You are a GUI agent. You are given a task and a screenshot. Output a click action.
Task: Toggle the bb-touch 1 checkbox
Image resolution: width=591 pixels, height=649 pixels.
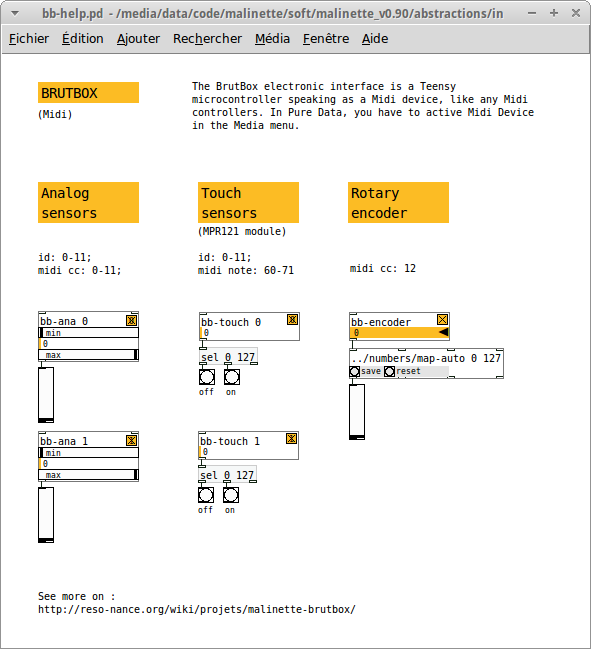[x=291, y=439]
